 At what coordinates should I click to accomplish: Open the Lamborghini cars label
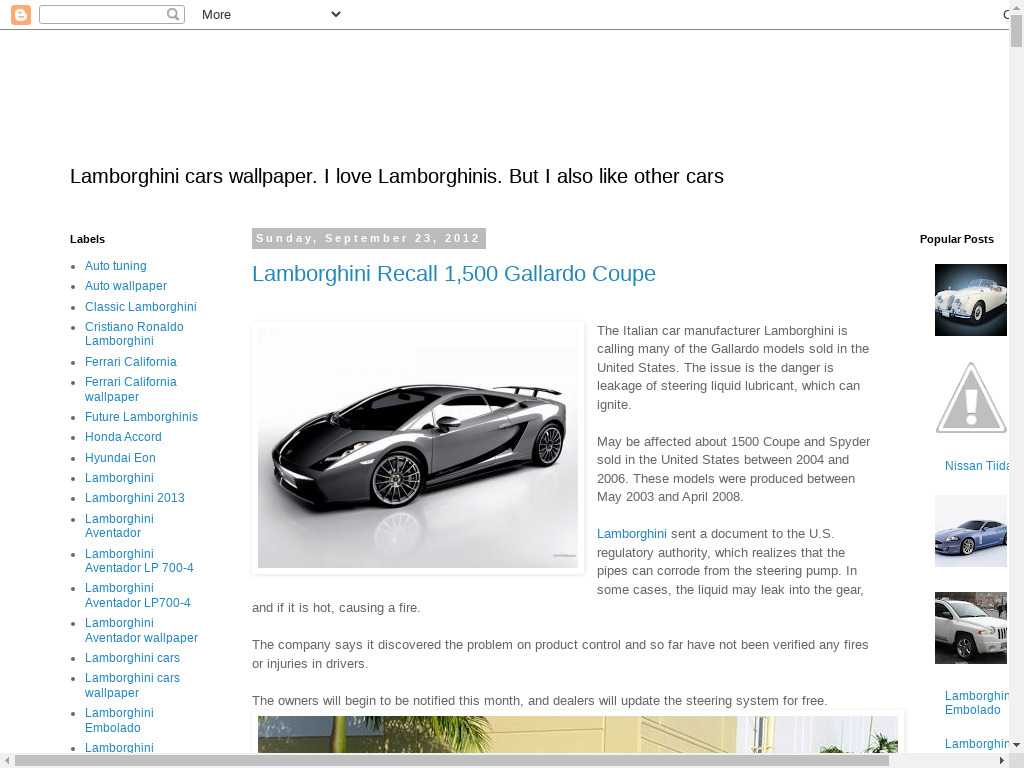[x=132, y=658]
